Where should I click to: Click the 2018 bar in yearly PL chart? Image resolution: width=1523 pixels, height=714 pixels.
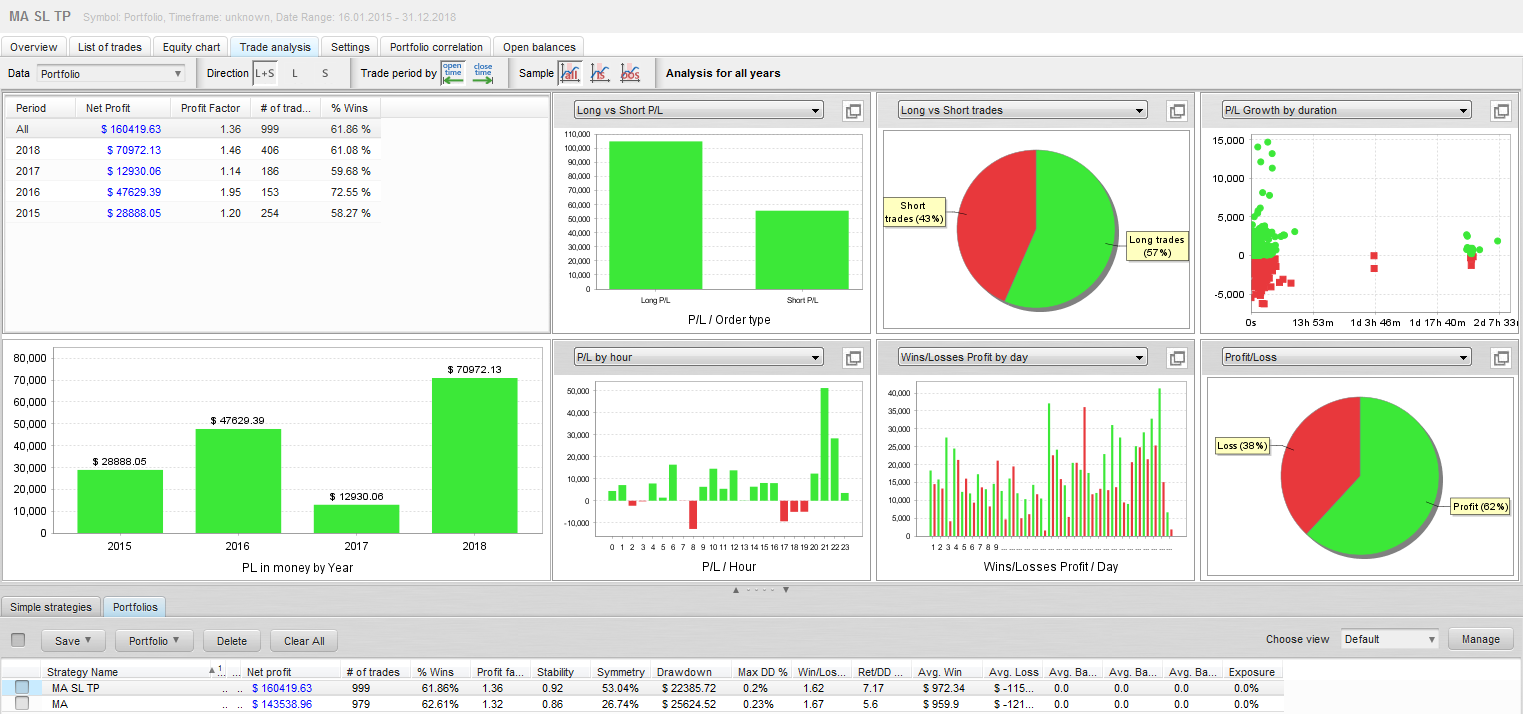click(474, 455)
